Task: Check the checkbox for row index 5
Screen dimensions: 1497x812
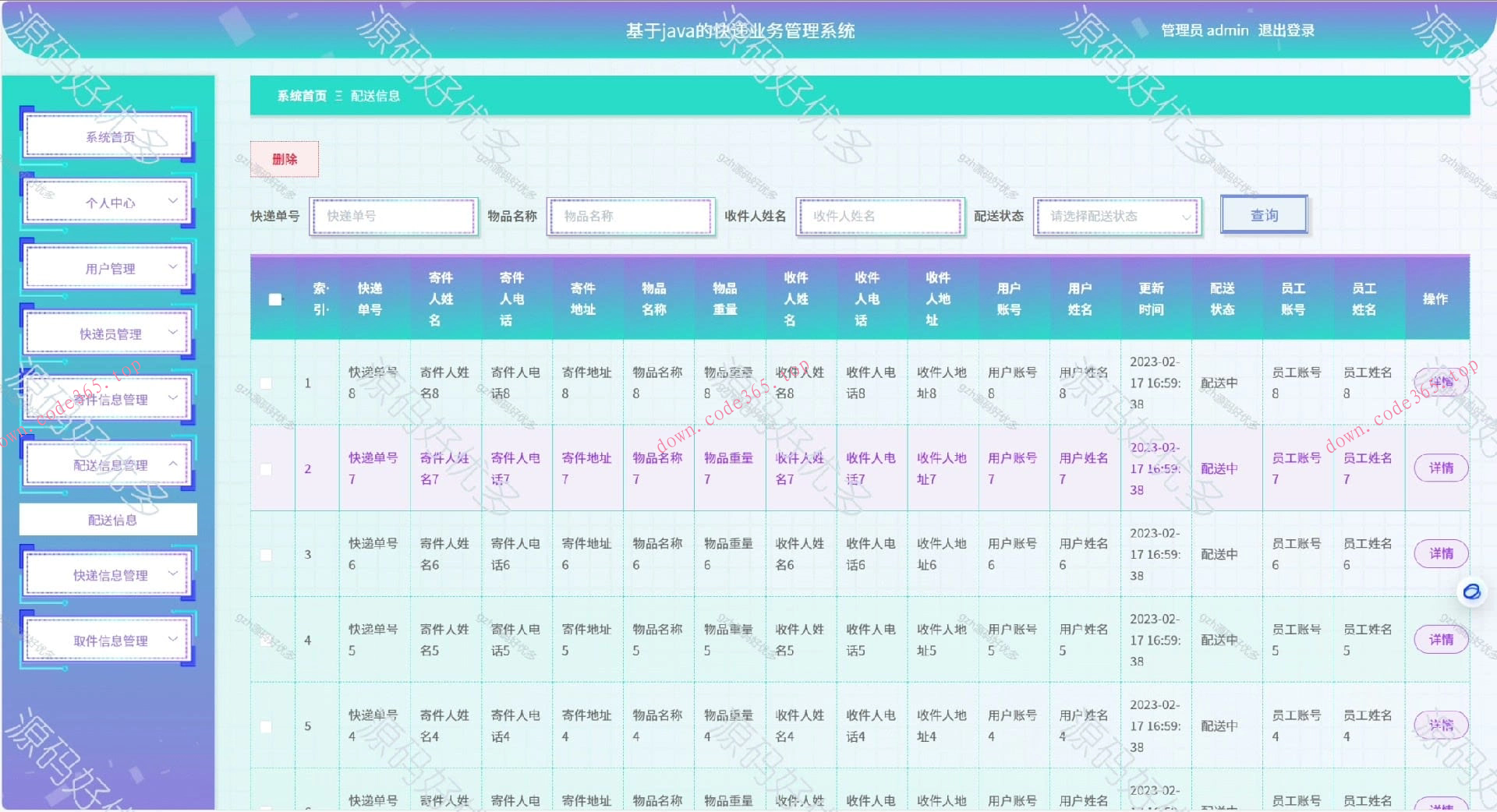Action: click(266, 726)
